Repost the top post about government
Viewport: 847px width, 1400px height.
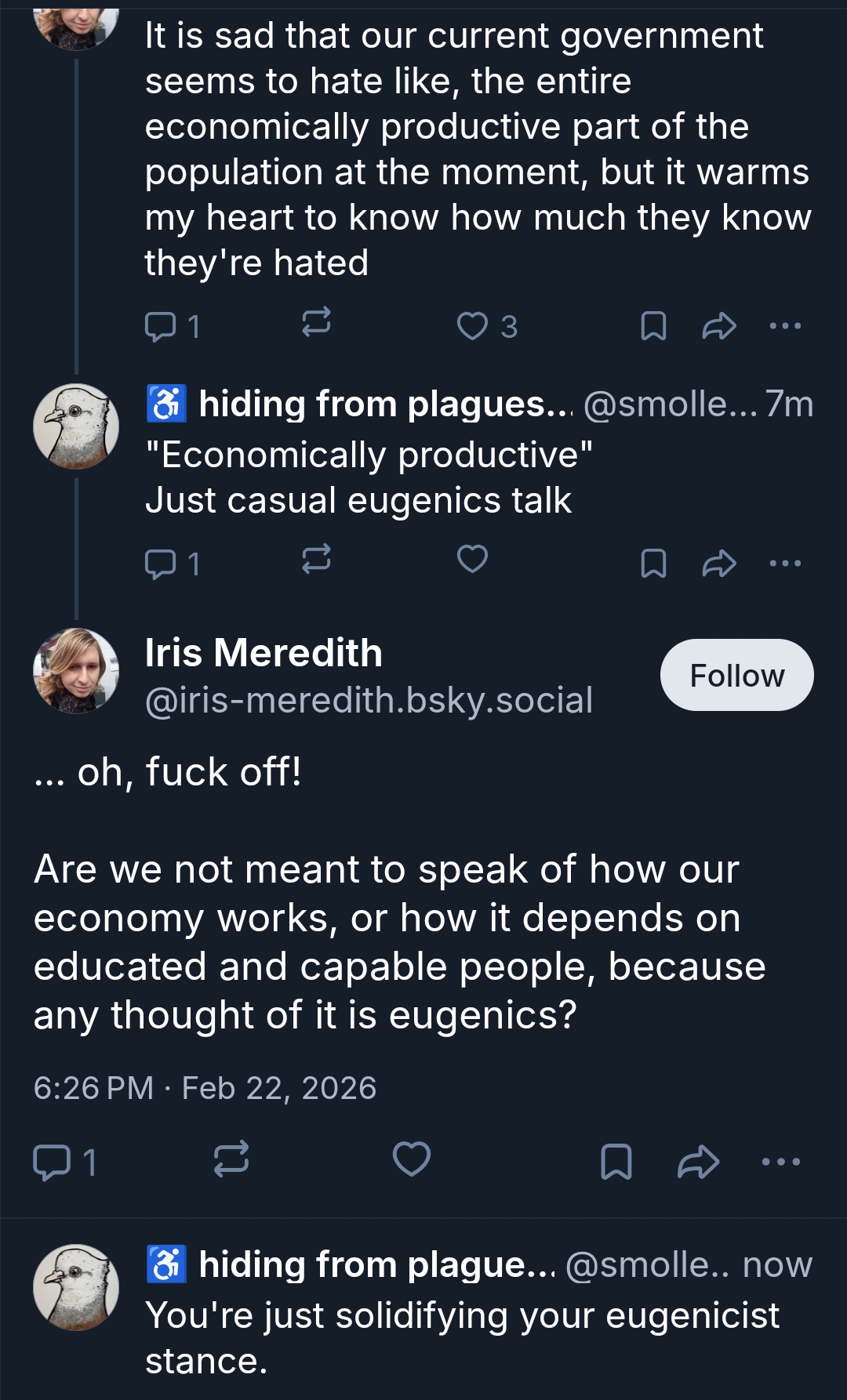(x=316, y=322)
